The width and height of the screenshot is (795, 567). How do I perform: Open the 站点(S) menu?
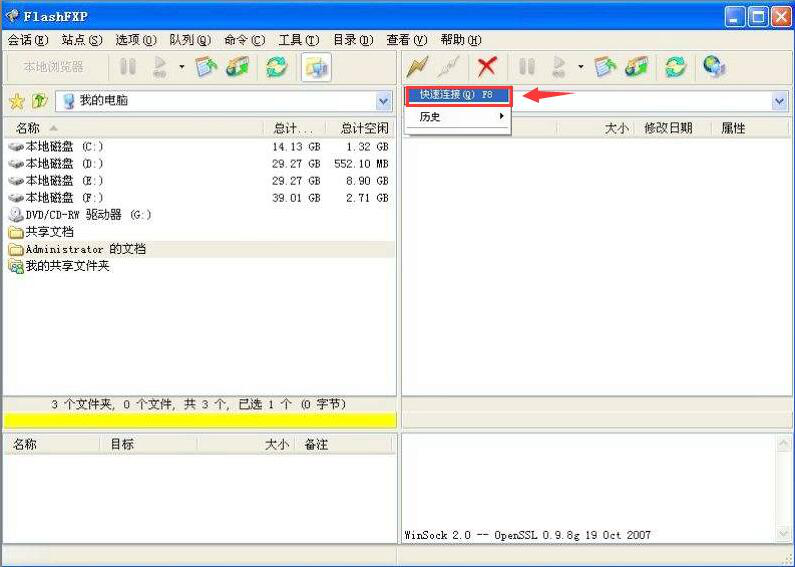(x=82, y=40)
